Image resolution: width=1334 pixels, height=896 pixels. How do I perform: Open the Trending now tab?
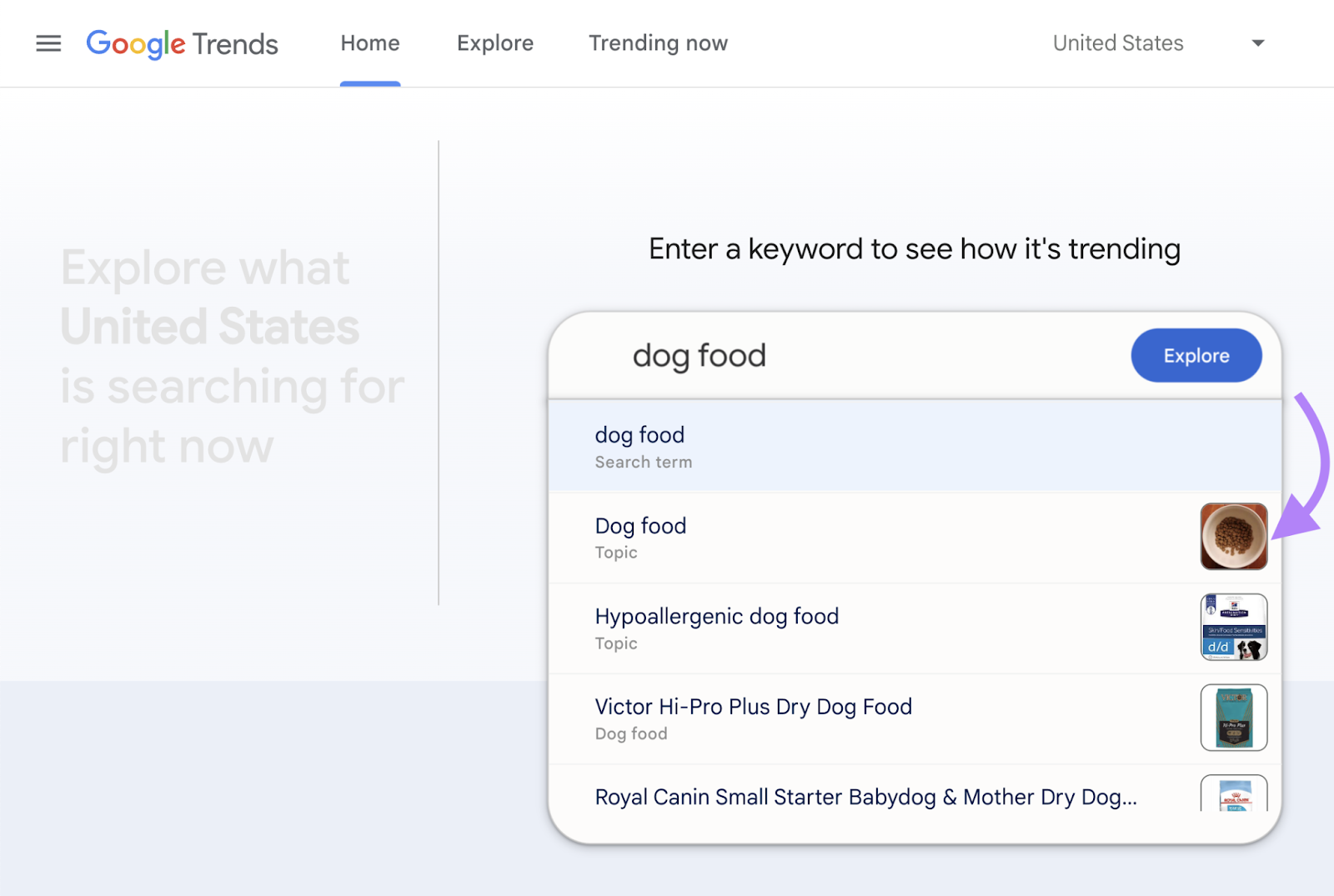click(x=658, y=43)
